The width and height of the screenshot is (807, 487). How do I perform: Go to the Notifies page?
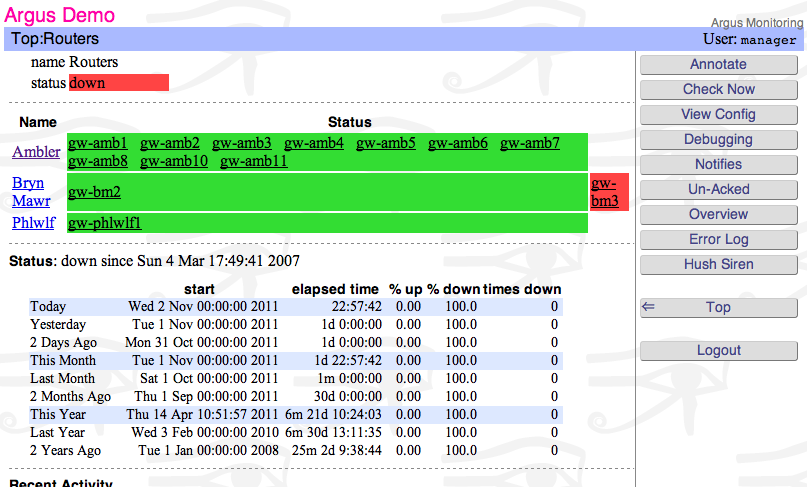click(717, 164)
